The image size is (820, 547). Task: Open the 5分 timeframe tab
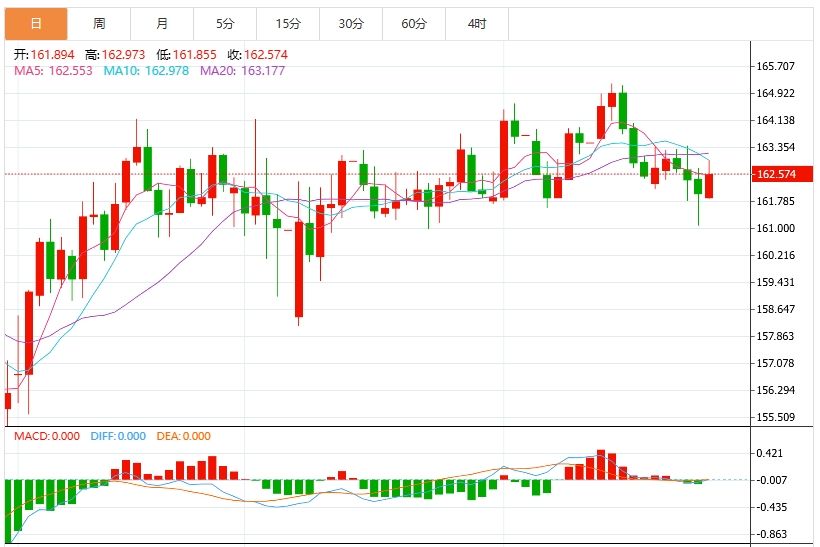(225, 24)
